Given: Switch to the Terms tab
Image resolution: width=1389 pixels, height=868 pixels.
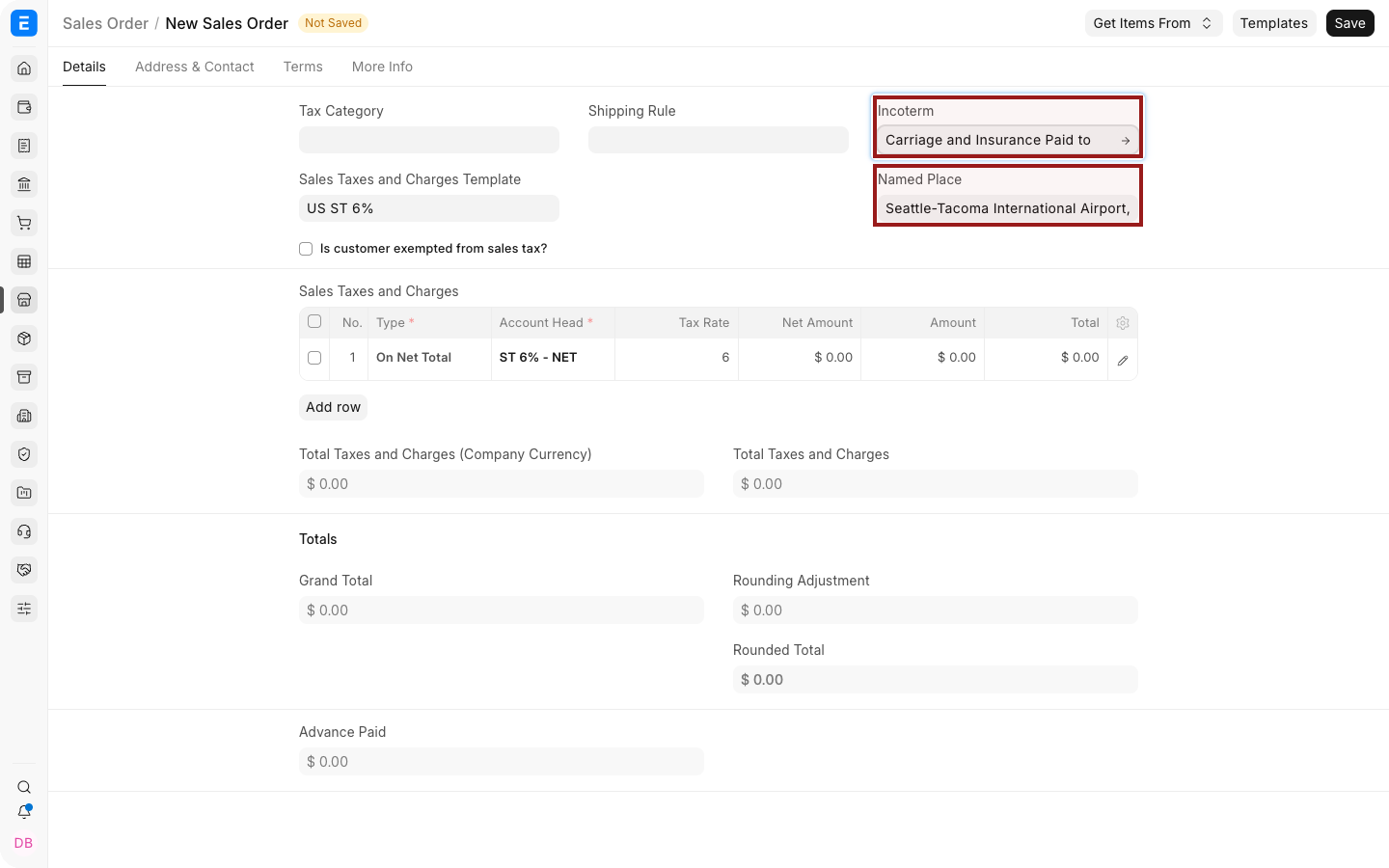Looking at the screenshot, I should [x=303, y=67].
